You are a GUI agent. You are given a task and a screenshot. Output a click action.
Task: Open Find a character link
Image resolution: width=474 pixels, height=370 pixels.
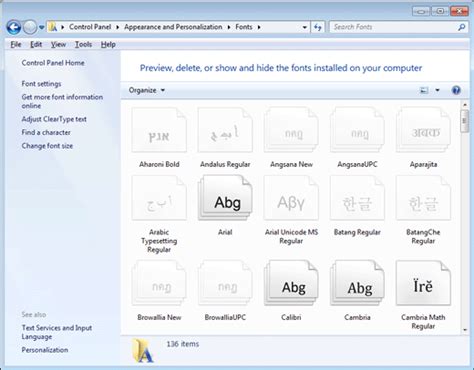coord(46,132)
